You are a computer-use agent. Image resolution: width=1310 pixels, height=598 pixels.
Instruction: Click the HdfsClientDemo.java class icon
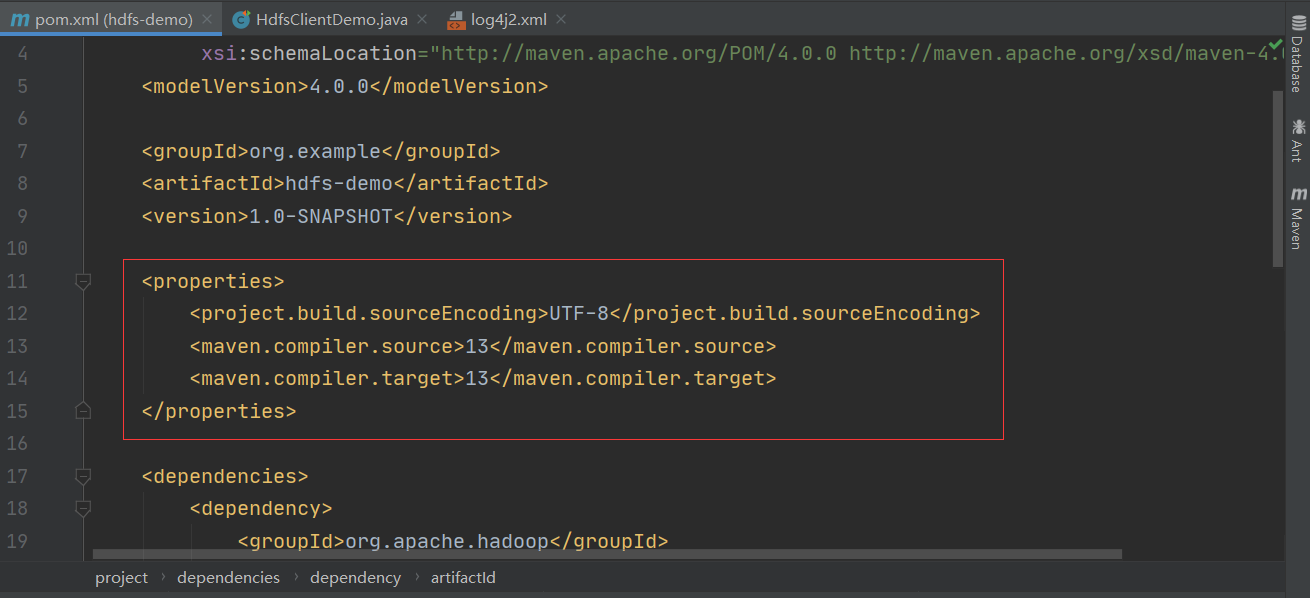pyautogui.click(x=241, y=19)
